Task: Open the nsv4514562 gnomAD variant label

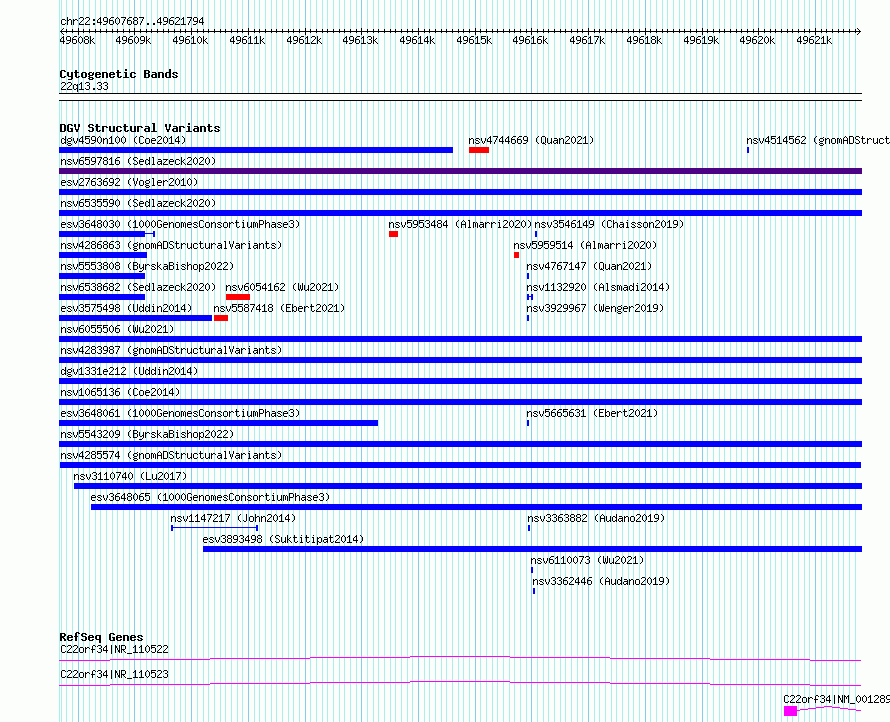Action: coord(817,140)
